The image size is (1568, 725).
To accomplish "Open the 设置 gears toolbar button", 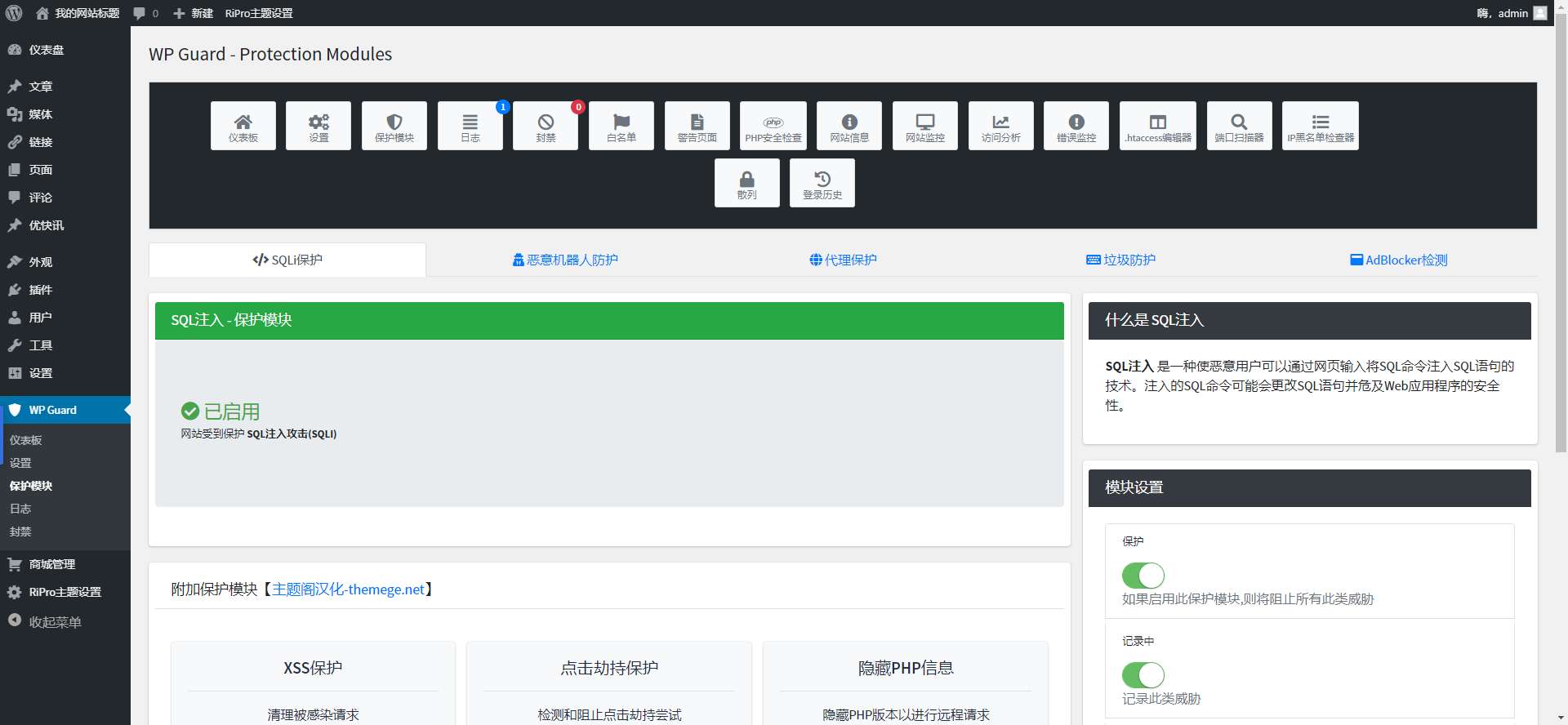I will 318,126.
